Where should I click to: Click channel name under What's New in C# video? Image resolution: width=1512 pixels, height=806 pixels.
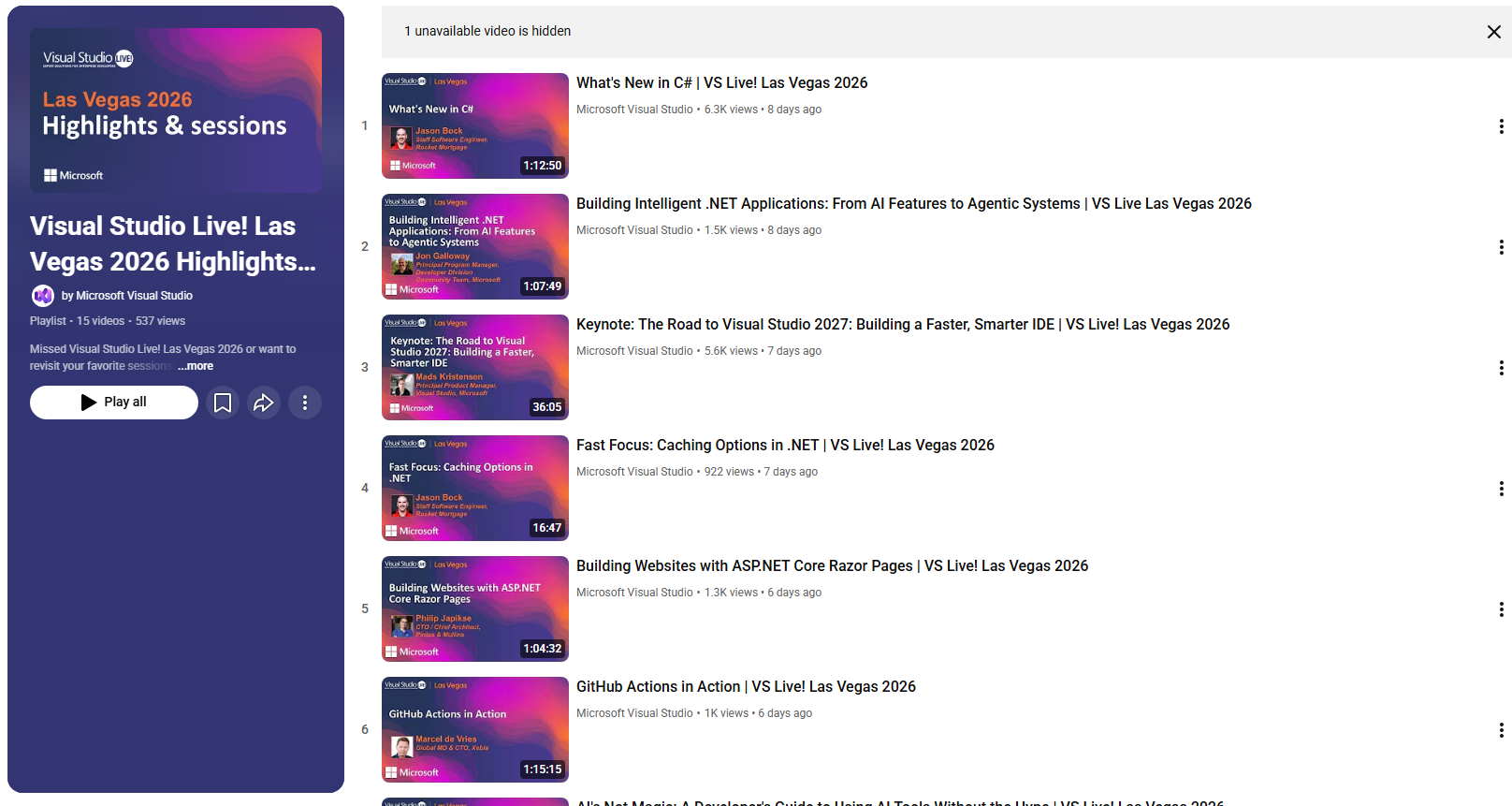(x=634, y=110)
